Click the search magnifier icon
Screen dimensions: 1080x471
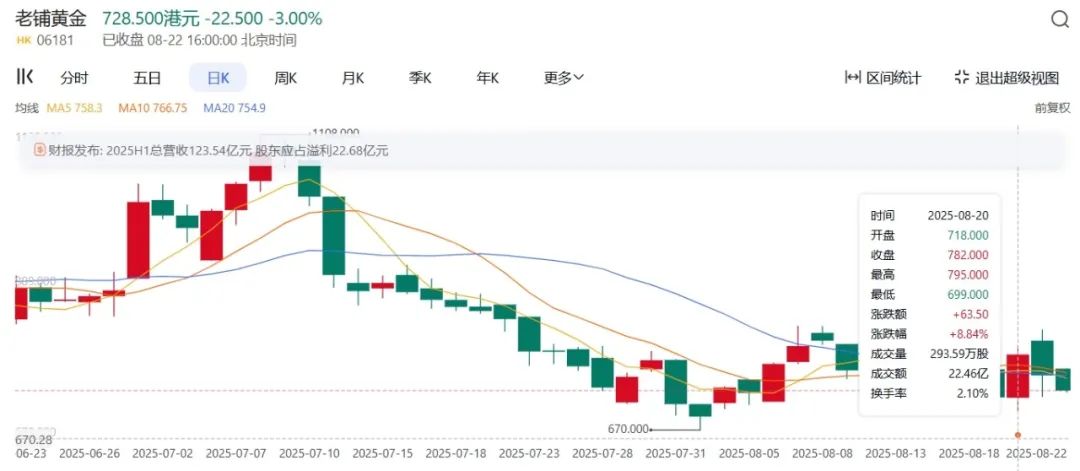1059,20
